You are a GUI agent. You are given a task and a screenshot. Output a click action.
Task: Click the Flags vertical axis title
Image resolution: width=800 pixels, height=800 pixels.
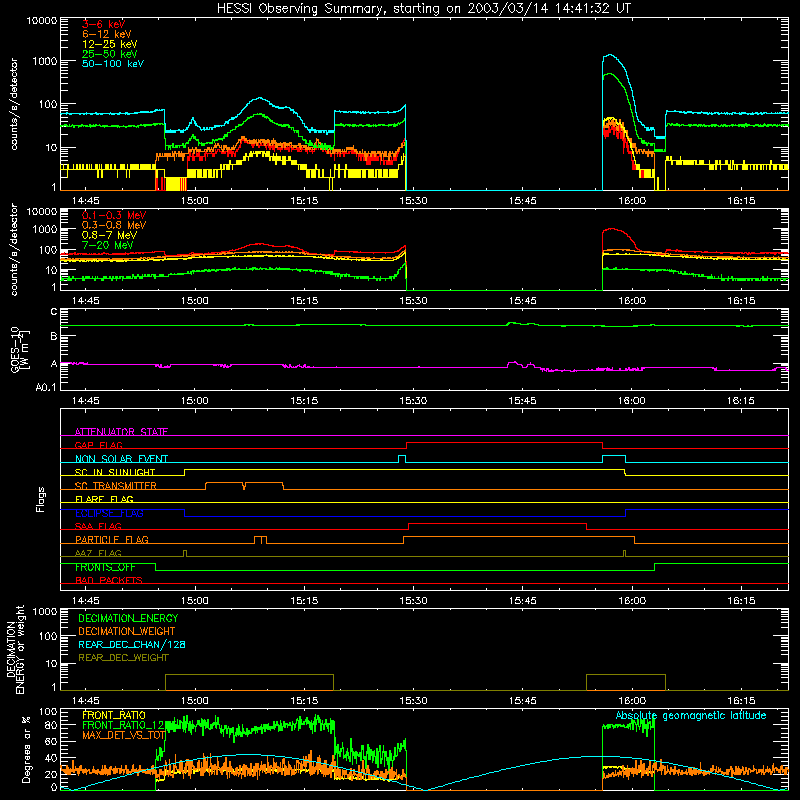pos(41,499)
